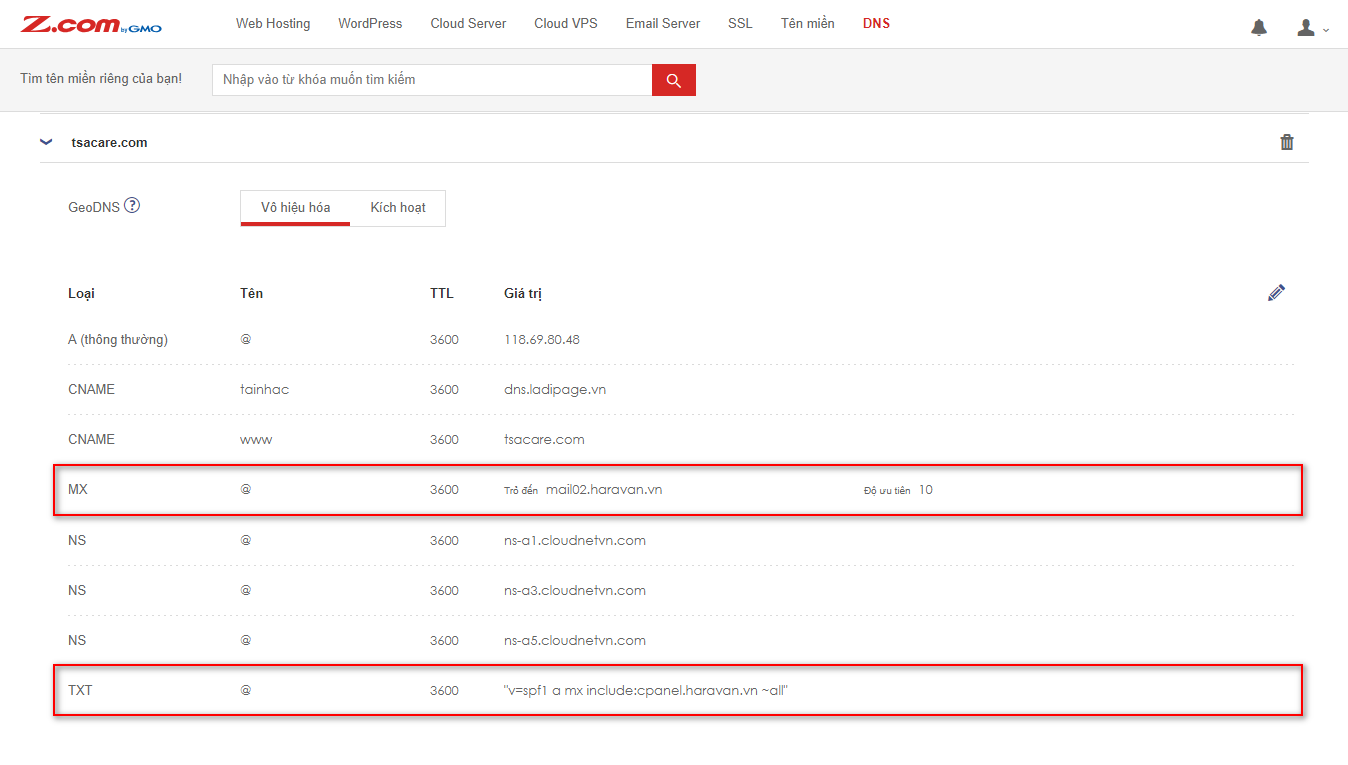
Task: Select Vô hiệu hóa for GeoDNS
Action: (295, 208)
